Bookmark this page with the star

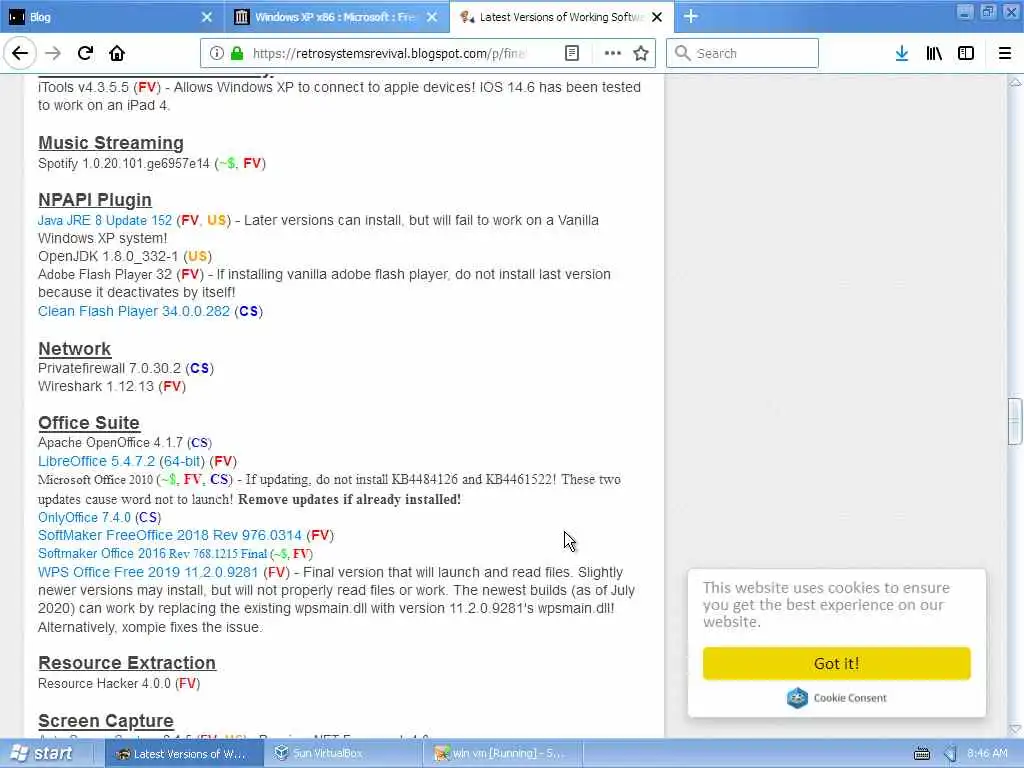pyautogui.click(x=641, y=53)
